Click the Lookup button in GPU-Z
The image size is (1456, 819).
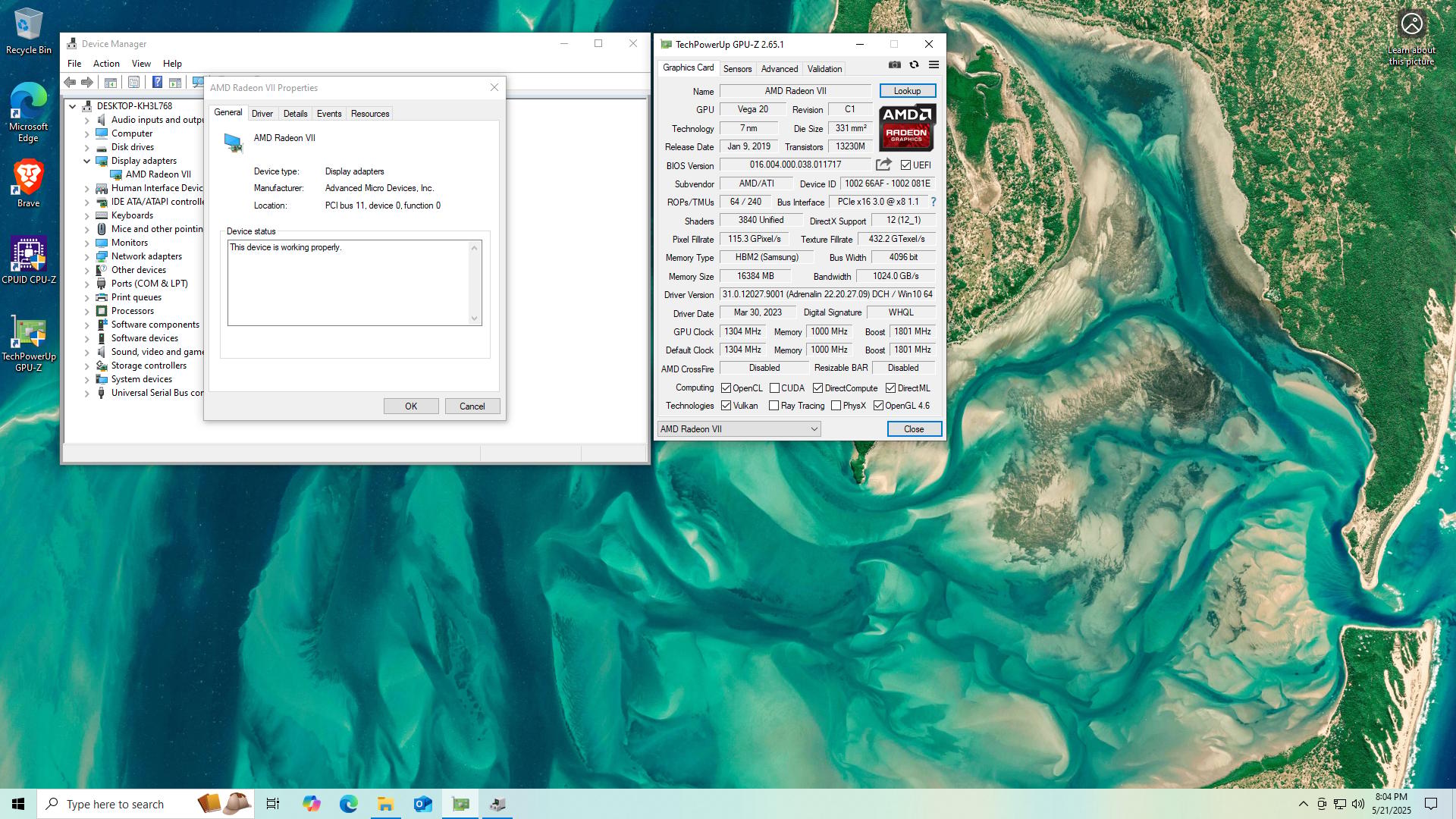tap(907, 91)
